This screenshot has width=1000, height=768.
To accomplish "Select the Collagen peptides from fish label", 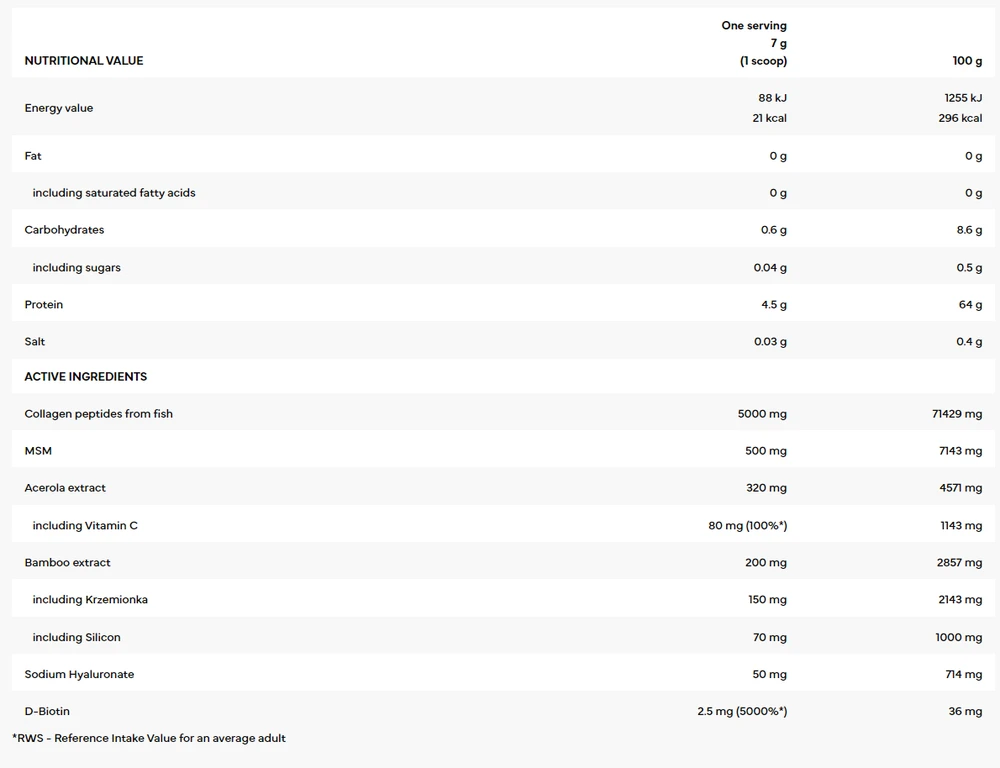I will [98, 413].
